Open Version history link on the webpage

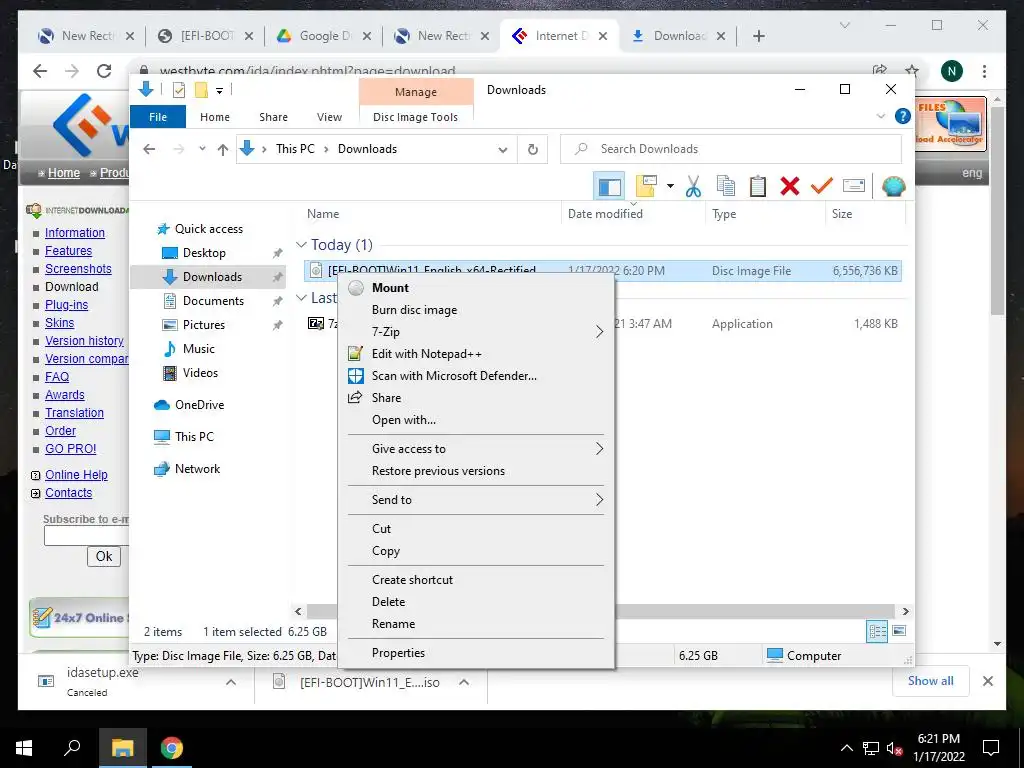(84, 341)
